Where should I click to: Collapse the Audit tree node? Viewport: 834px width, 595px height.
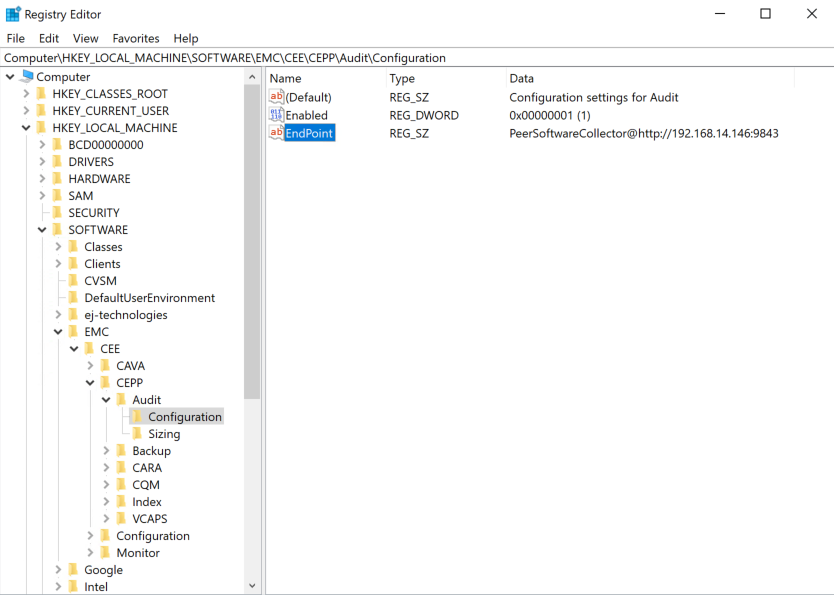click(x=106, y=400)
